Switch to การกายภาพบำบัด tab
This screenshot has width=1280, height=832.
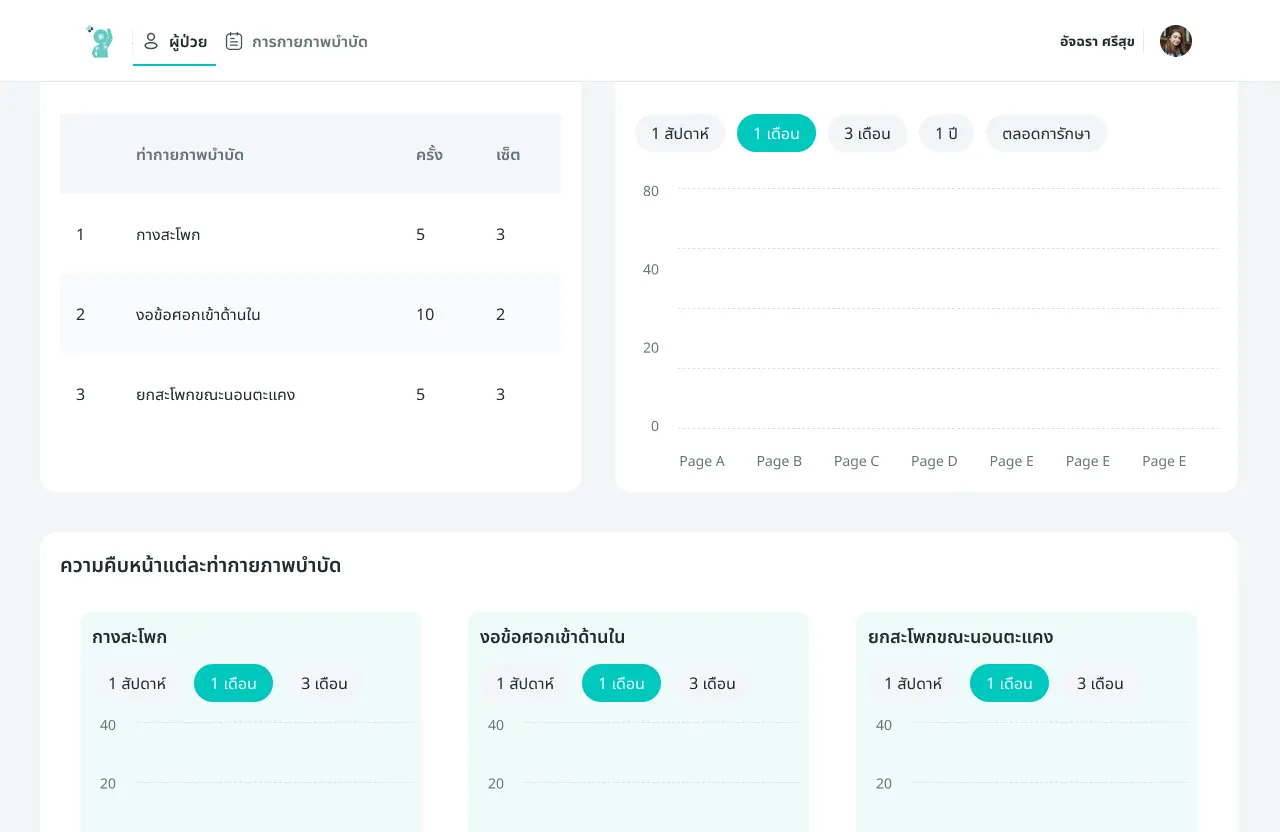click(309, 42)
